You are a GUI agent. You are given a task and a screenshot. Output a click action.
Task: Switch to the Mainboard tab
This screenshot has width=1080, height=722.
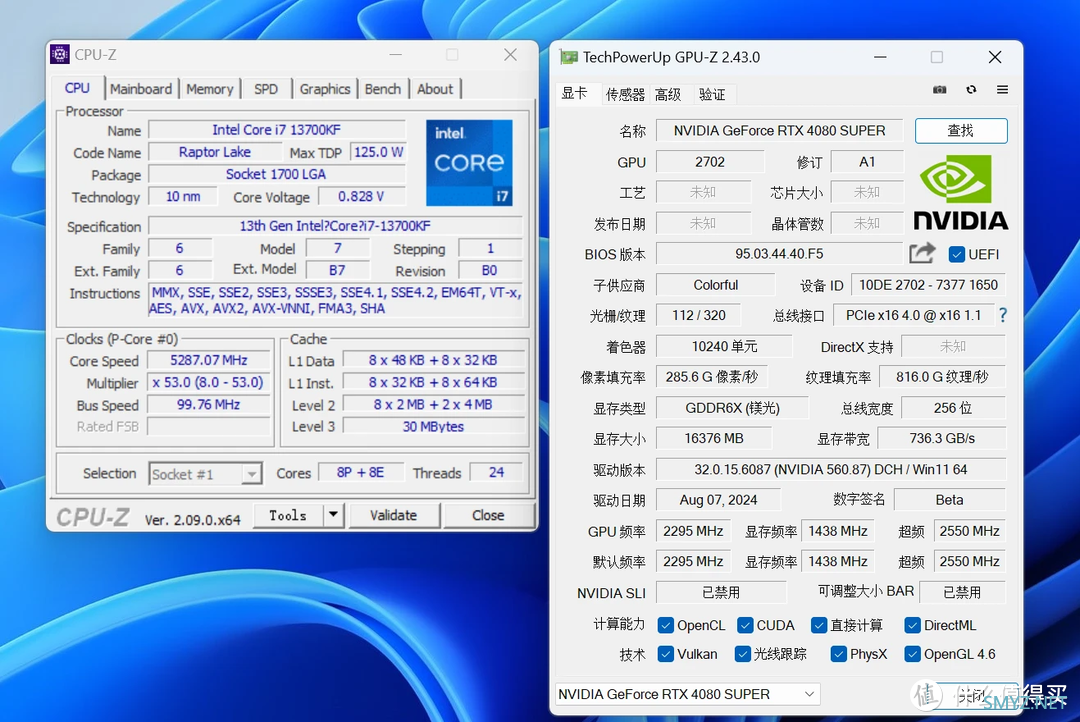click(x=141, y=89)
